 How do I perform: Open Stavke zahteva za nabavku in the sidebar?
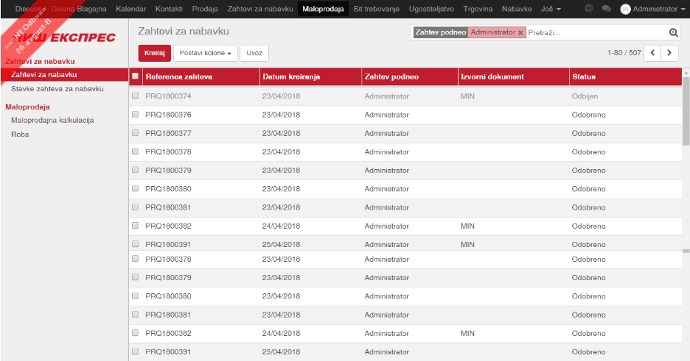tap(57, 88)
